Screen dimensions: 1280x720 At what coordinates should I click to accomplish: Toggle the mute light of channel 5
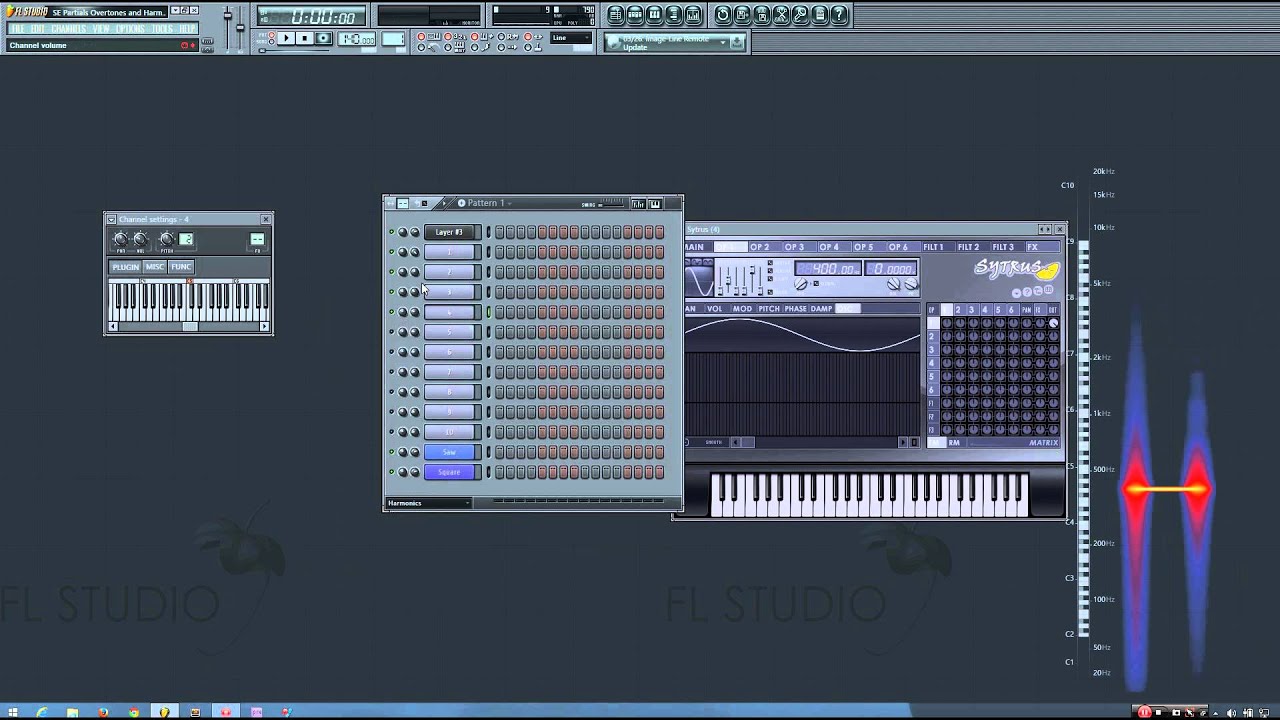(x=392, y=332)
